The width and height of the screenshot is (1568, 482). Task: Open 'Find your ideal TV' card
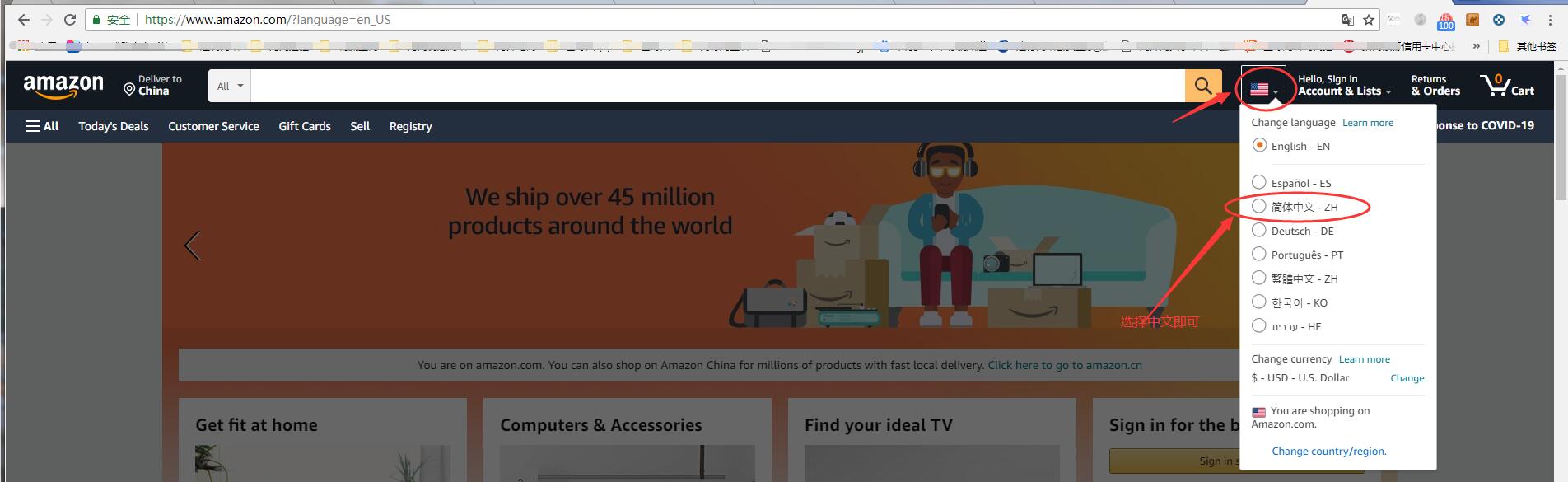[931, 441]
